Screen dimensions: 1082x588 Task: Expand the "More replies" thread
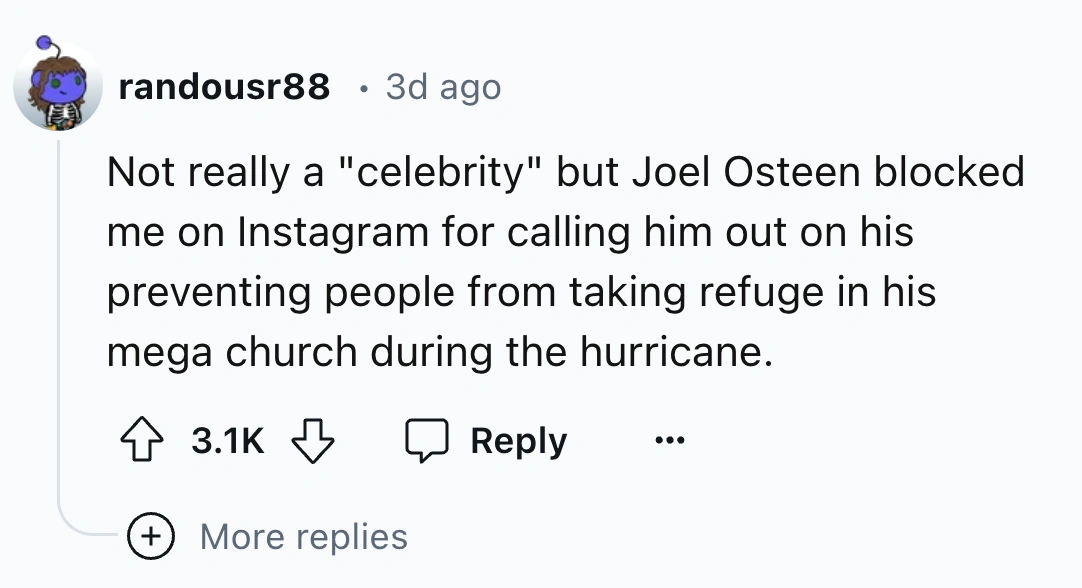tap(303, 537)
